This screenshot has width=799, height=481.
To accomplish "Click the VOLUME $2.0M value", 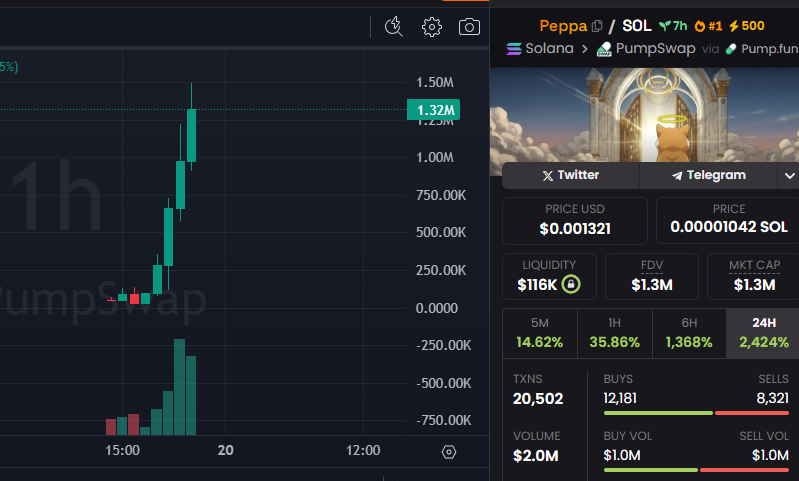I will pyautogui.click(x=536, y=456).
